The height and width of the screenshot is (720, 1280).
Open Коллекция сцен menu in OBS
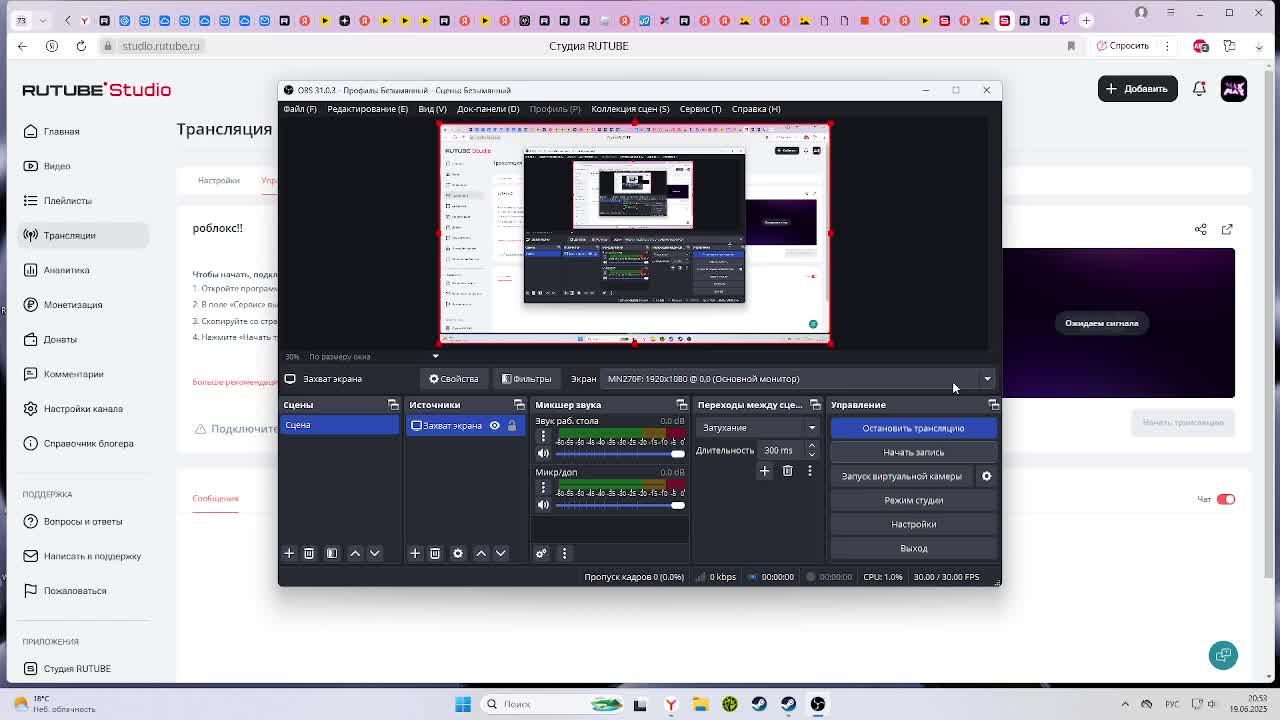(630, 109)
